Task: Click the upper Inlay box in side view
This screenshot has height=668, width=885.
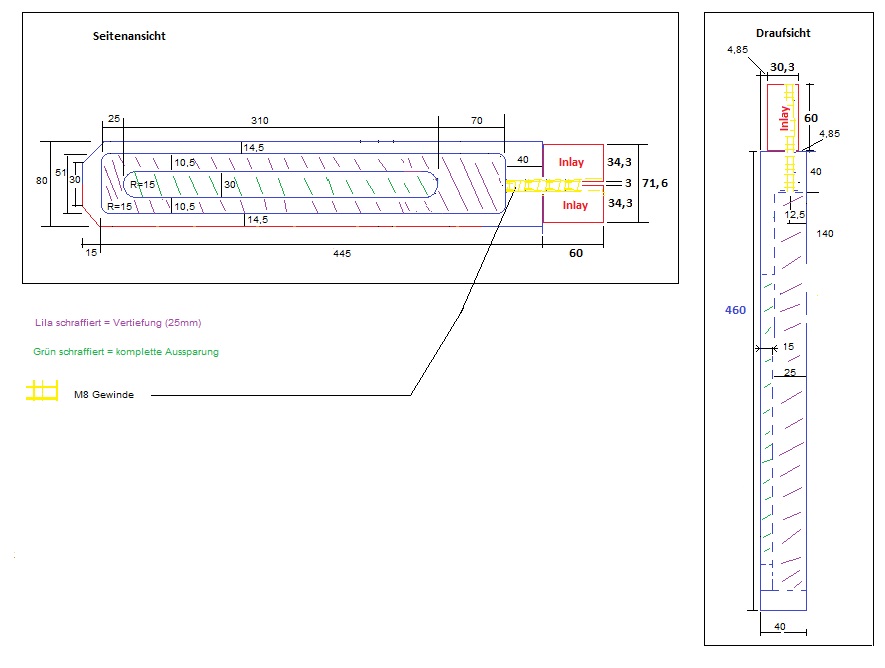Action: click(574, 161)
